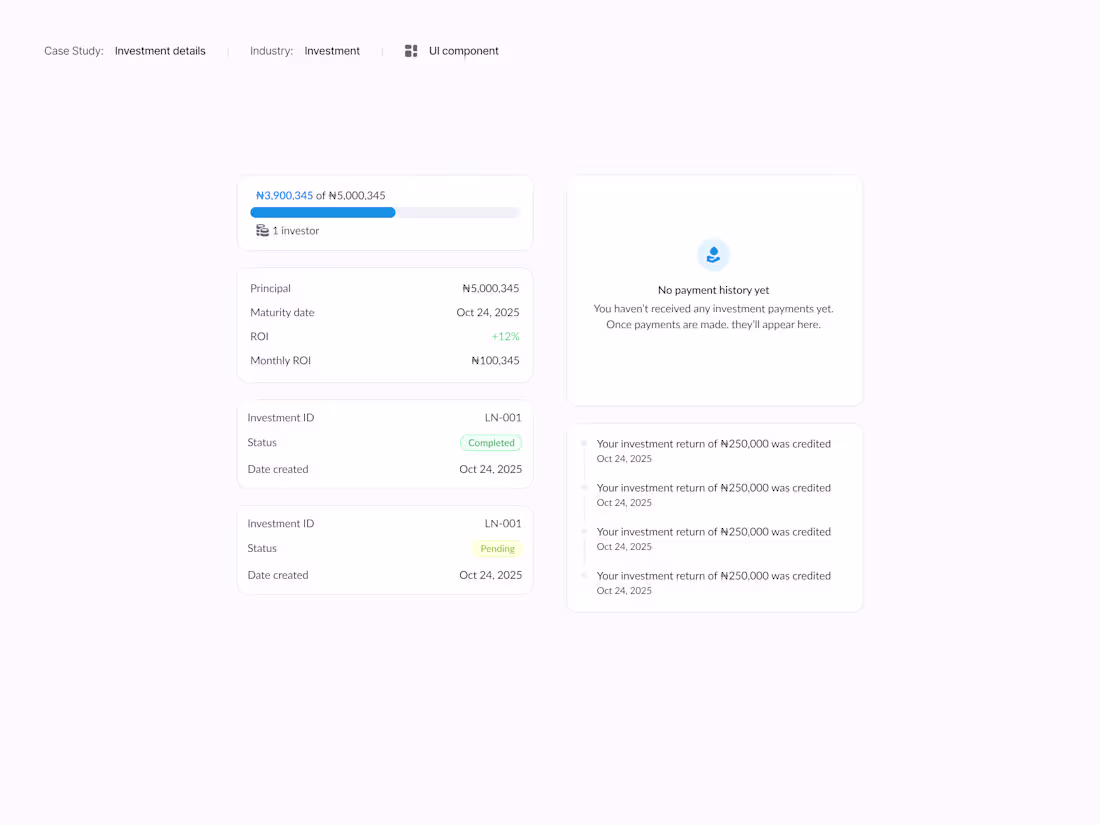Expand the Principal details card

384,324
